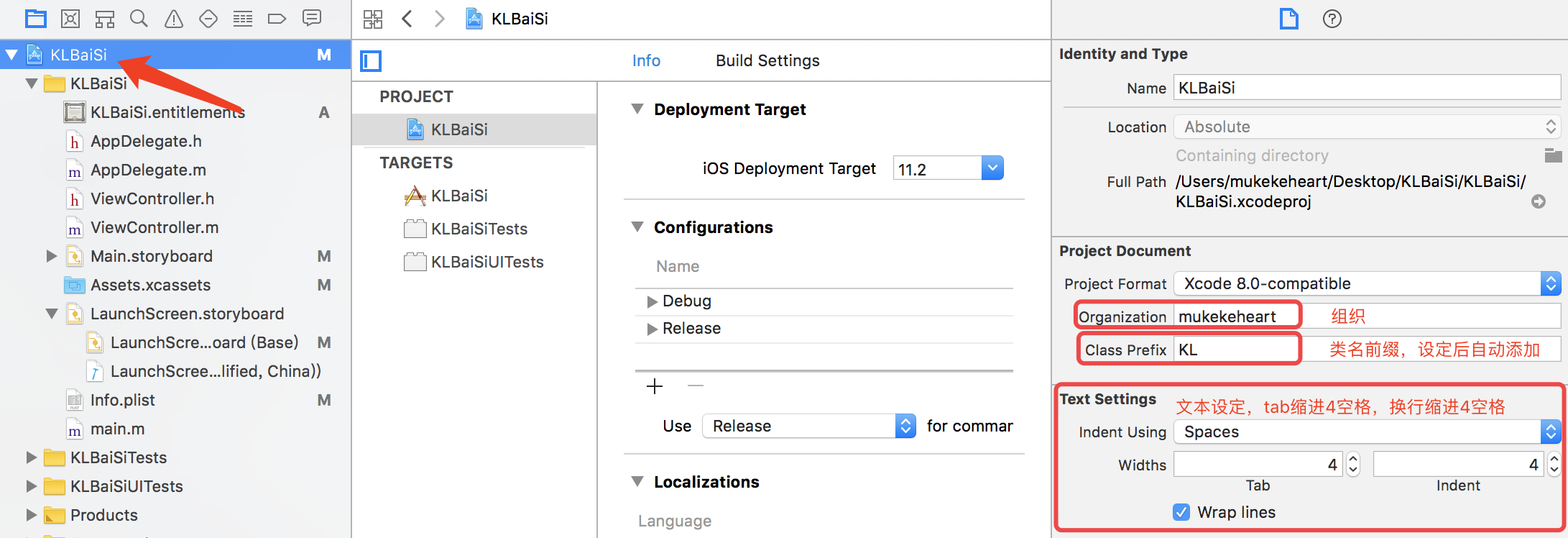
Task: Collapse the KLBaiSi root project
Action: click(x=11, y=55)
